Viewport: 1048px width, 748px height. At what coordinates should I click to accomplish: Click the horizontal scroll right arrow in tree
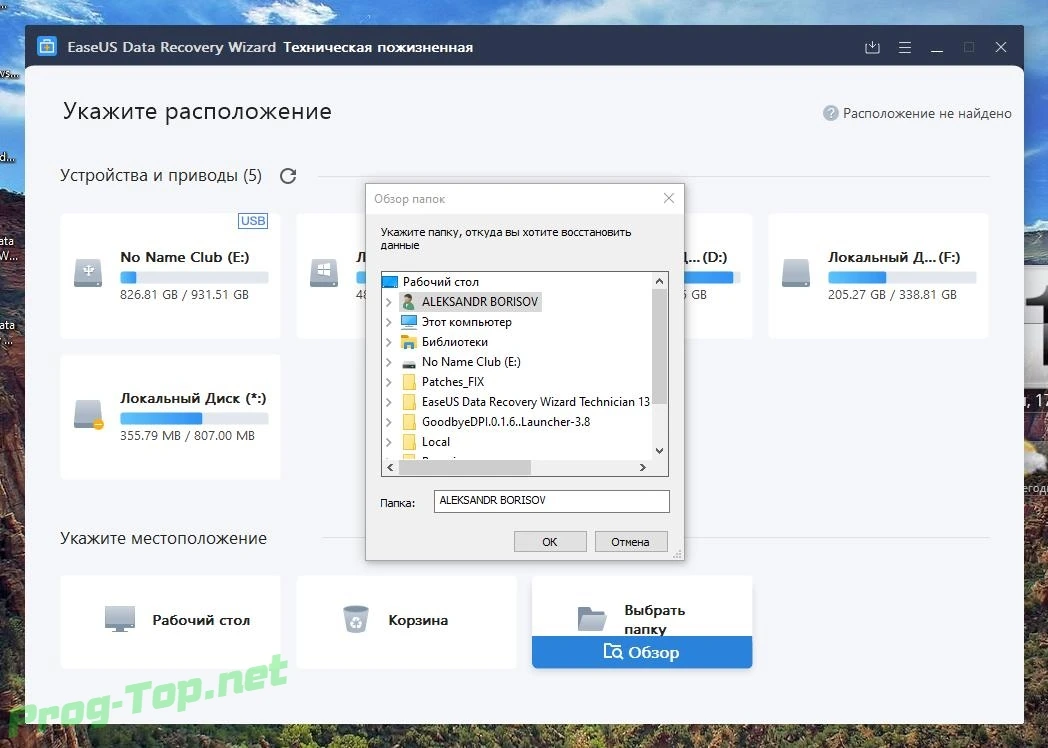643,467
